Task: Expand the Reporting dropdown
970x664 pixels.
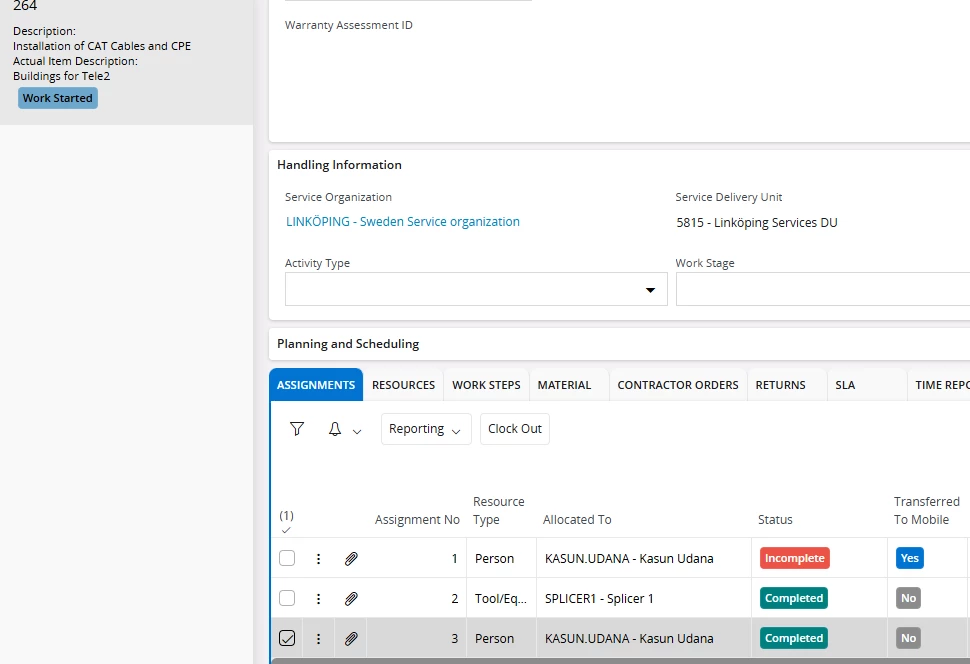Action: pyautogui.click(x=425, y=428)
